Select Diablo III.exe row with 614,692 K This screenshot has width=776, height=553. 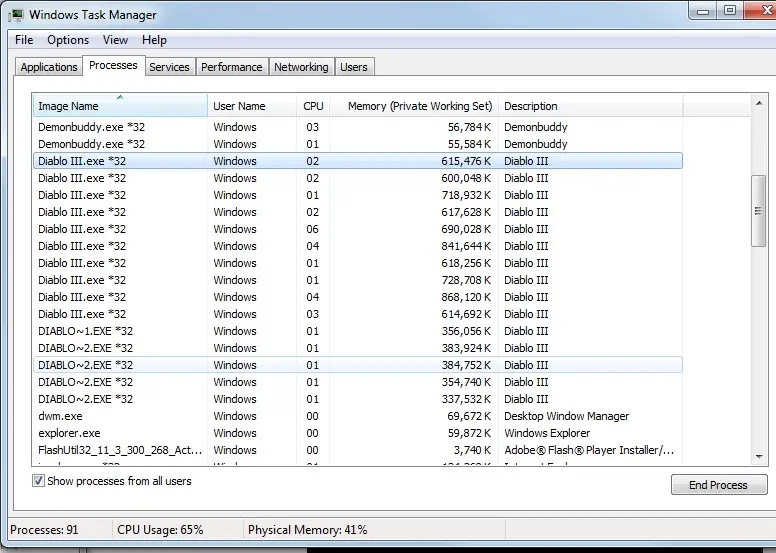pos(357,314)
